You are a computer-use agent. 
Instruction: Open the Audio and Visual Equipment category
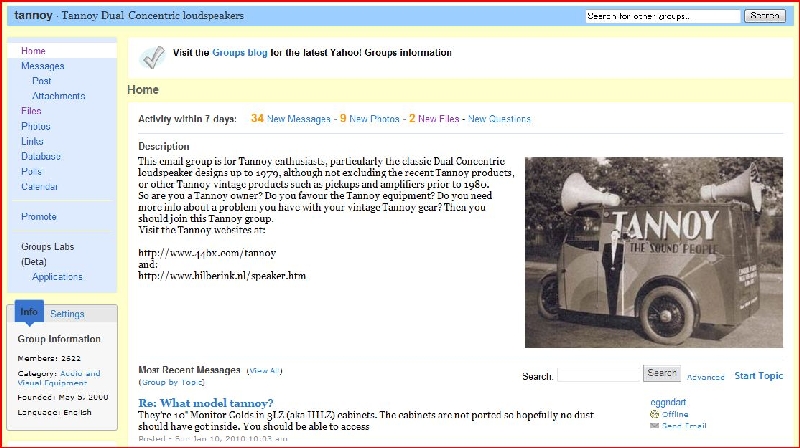click(59, 378)
